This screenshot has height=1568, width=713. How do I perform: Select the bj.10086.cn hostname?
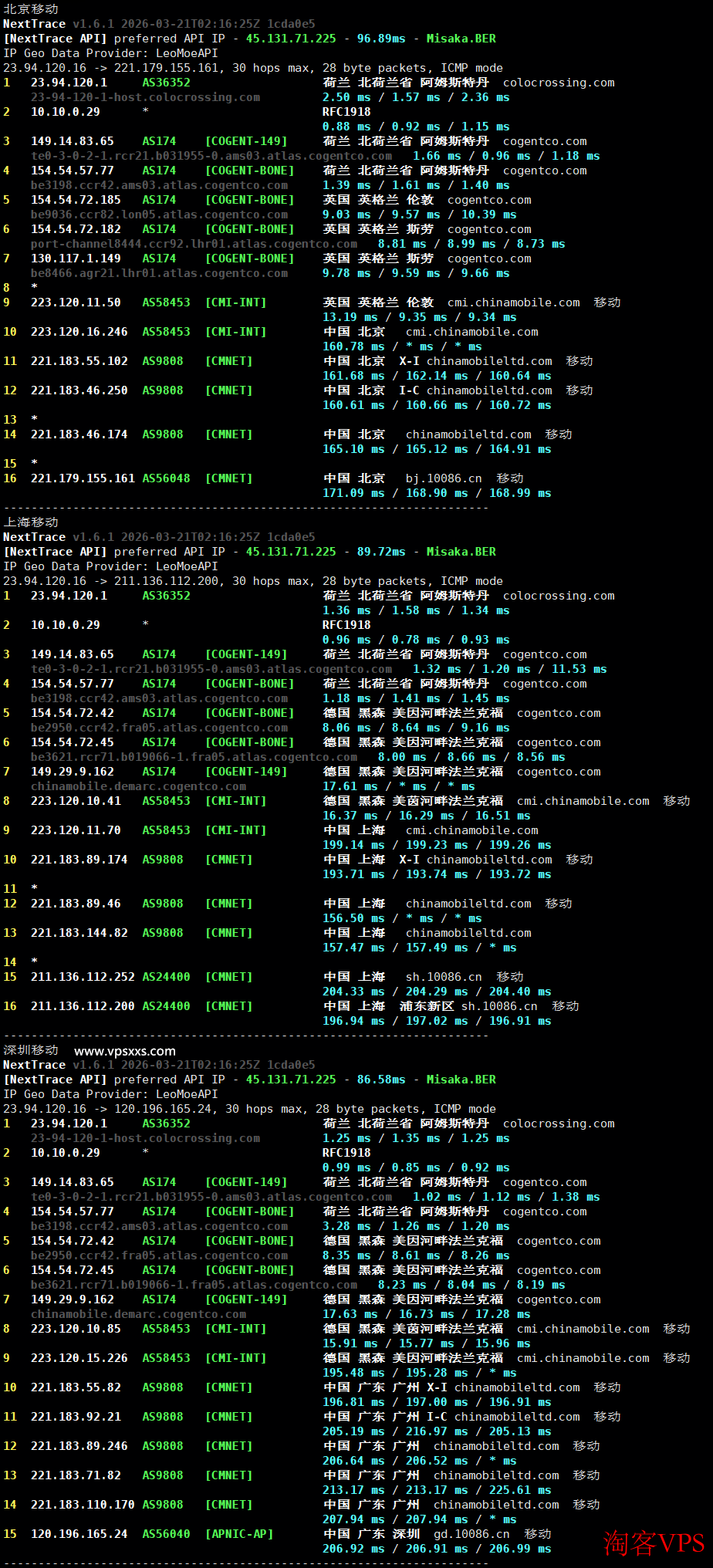coord(444,478)
